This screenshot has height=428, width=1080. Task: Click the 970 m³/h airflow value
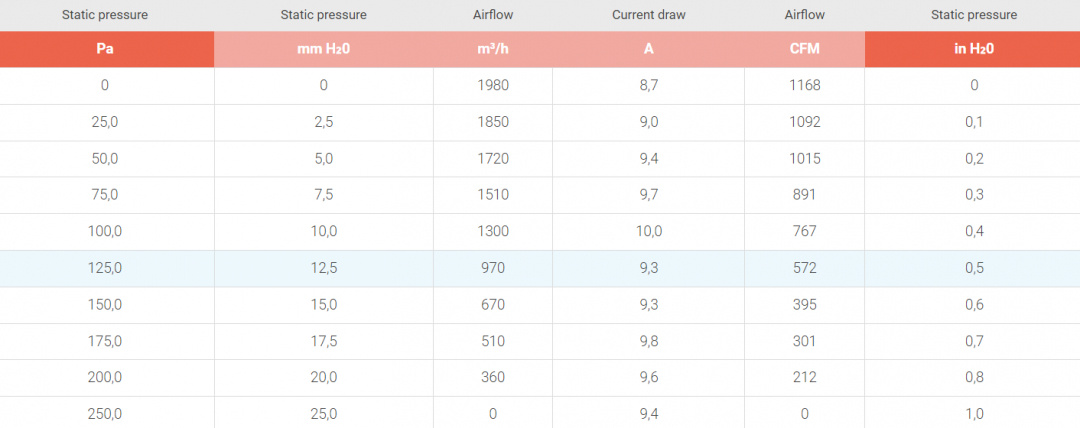click(x=494, y=268)
